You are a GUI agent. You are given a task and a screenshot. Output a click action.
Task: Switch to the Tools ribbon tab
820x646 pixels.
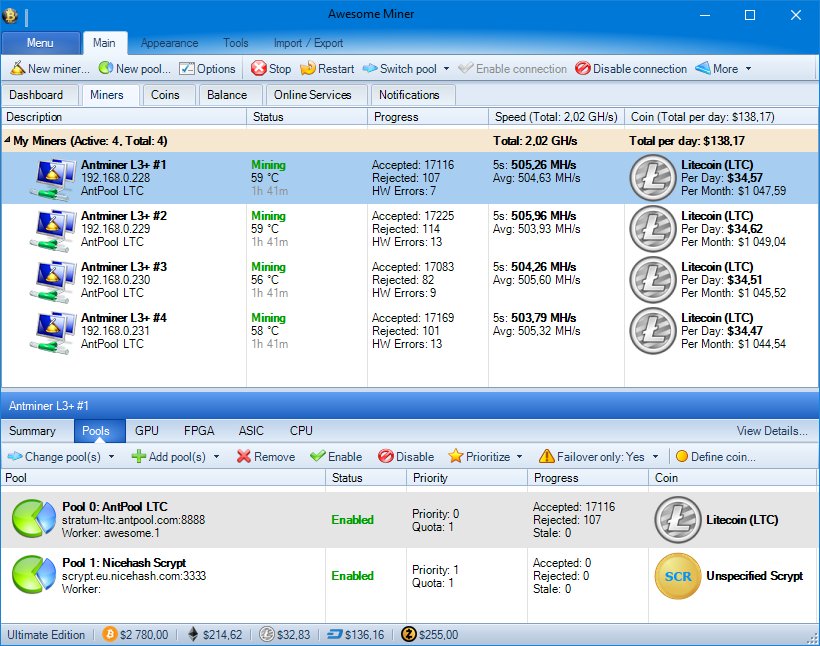pyautogui.click(x=235, y=43)
